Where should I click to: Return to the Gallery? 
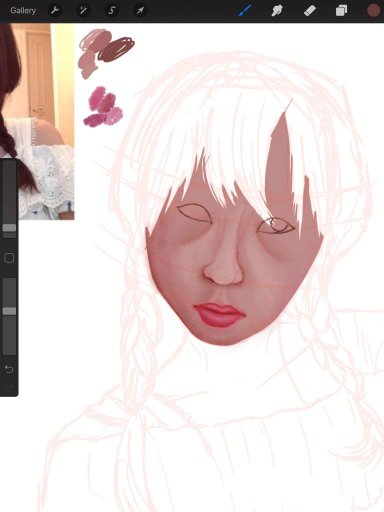23,11
